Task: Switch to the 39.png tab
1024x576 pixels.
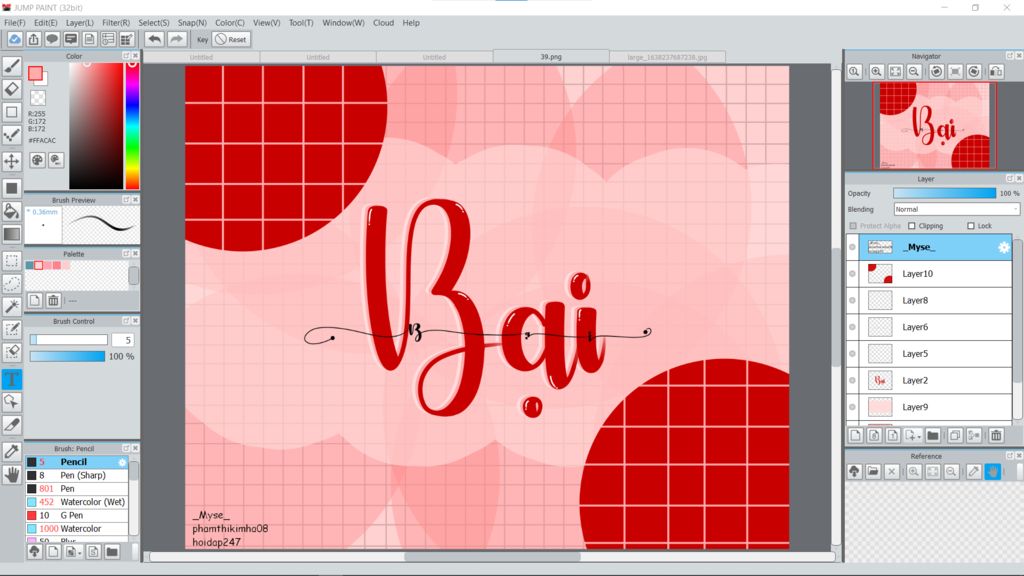Action: click(551, 57)
